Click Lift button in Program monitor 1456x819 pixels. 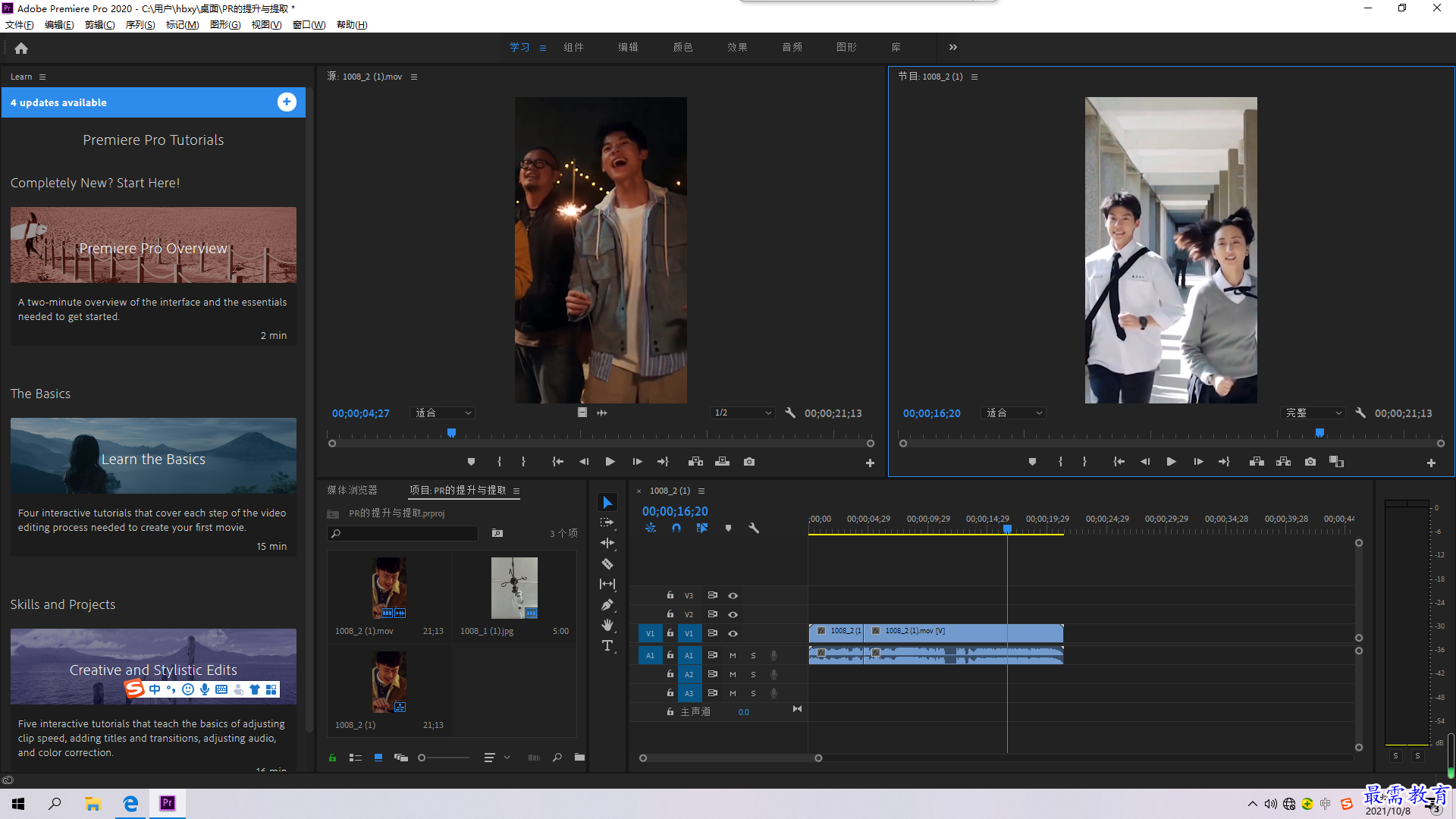[1257, 462]
